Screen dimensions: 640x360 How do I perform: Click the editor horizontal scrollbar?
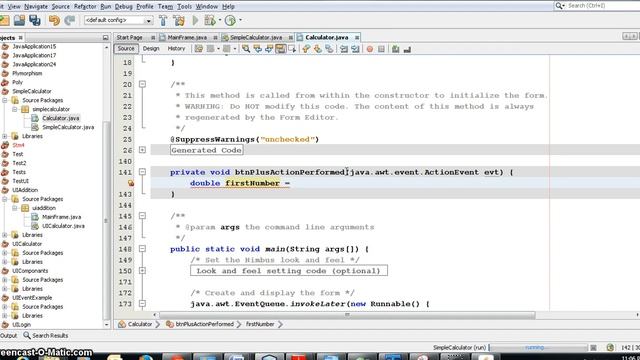coord(347,315)
